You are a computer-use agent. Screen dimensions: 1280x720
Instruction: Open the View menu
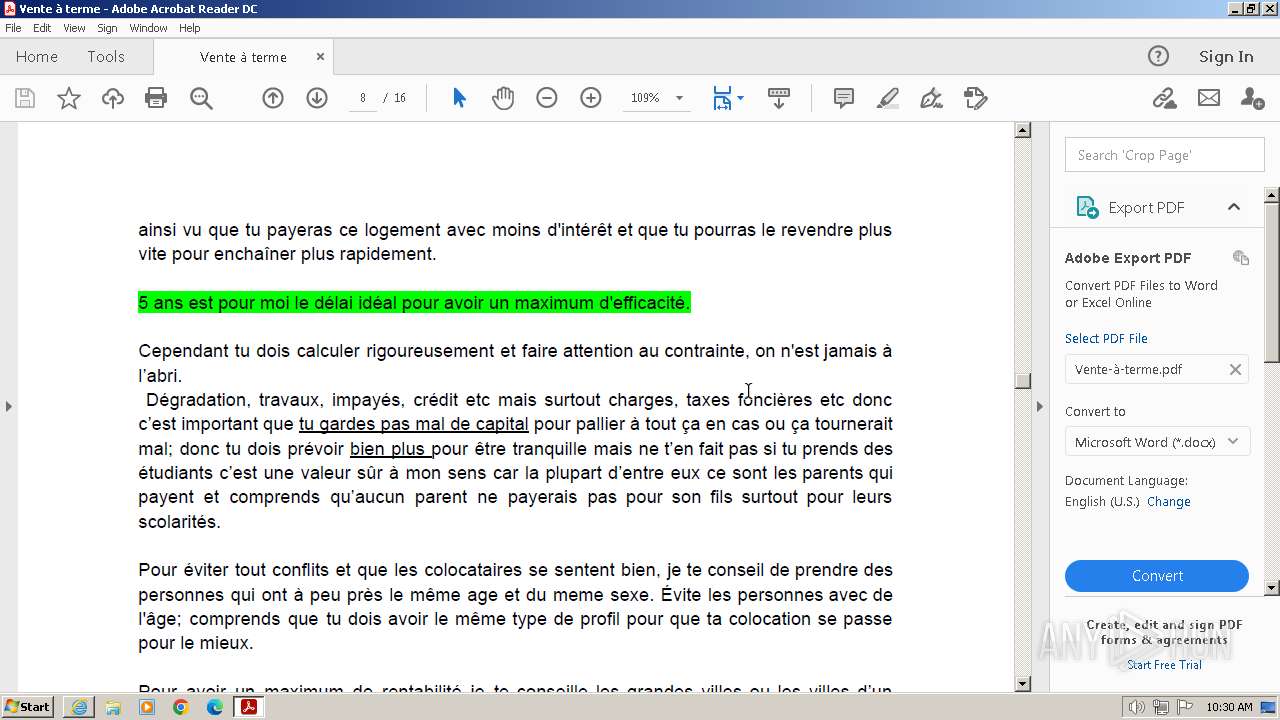(74, 28)
